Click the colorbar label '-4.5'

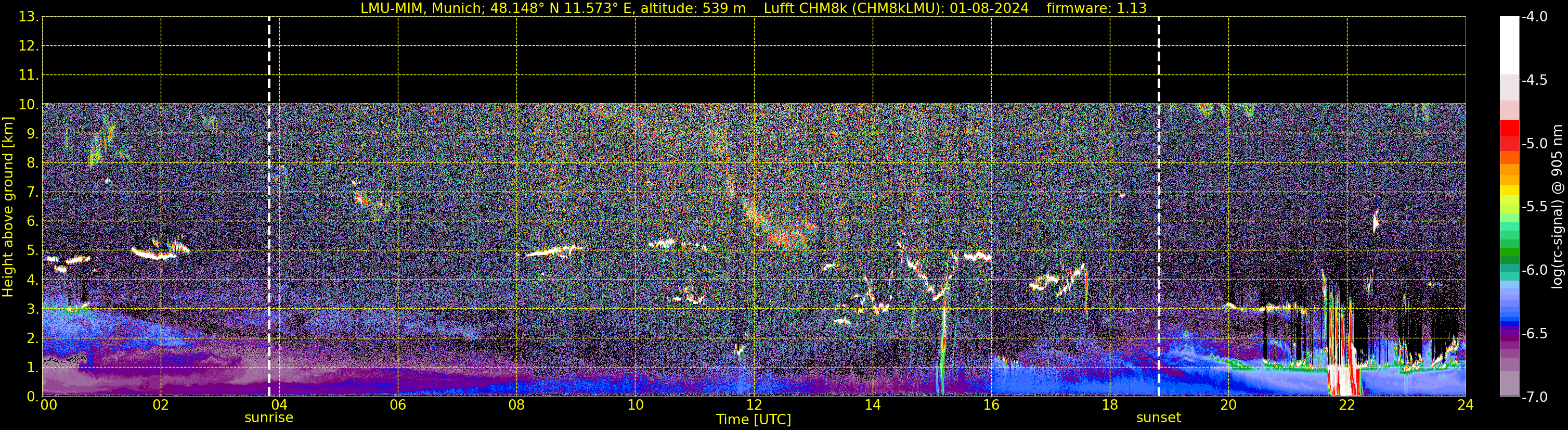(x=1534, y=80)
